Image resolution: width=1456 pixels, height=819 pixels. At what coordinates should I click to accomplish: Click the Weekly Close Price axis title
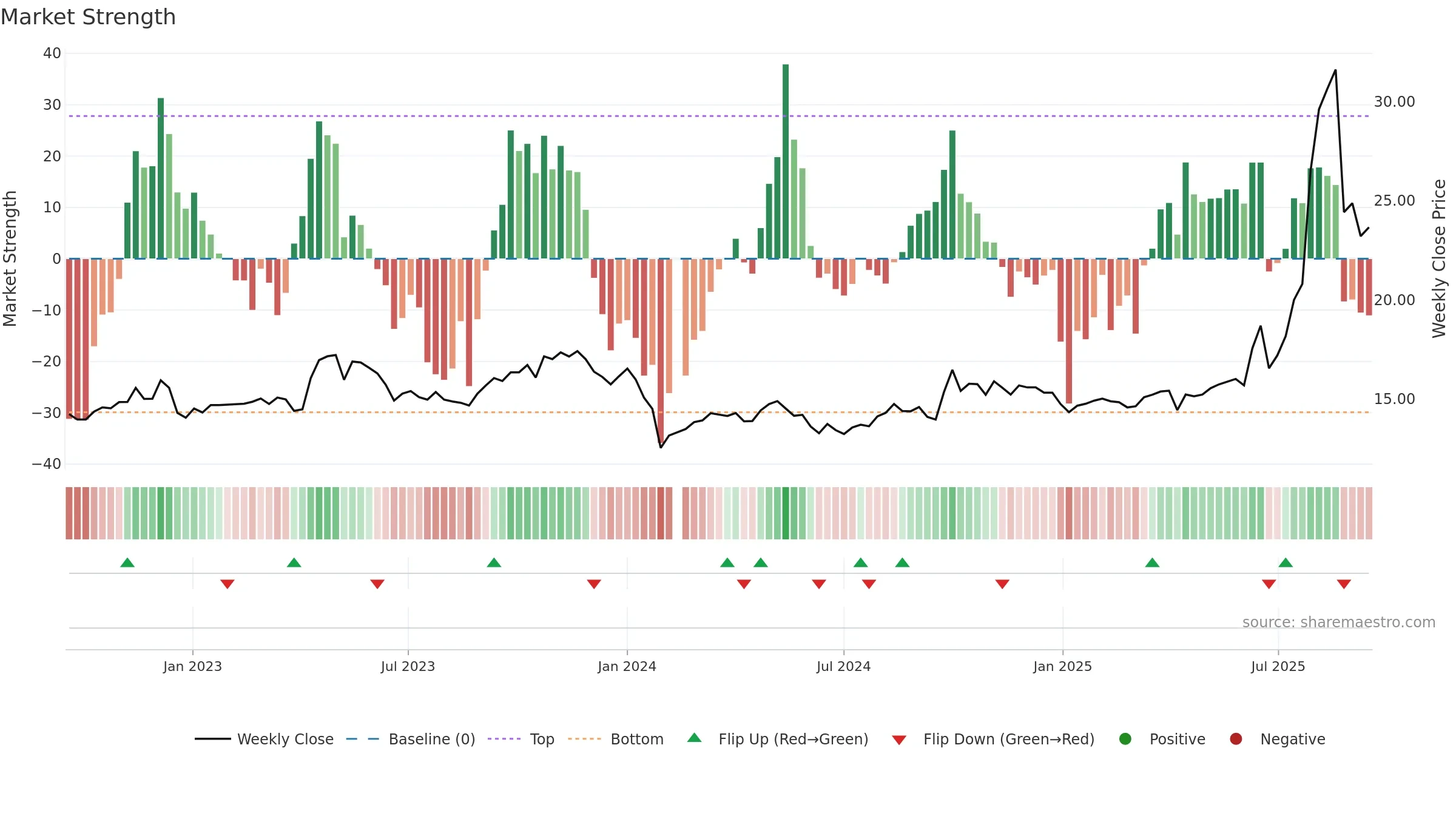tap(1439, 258)
